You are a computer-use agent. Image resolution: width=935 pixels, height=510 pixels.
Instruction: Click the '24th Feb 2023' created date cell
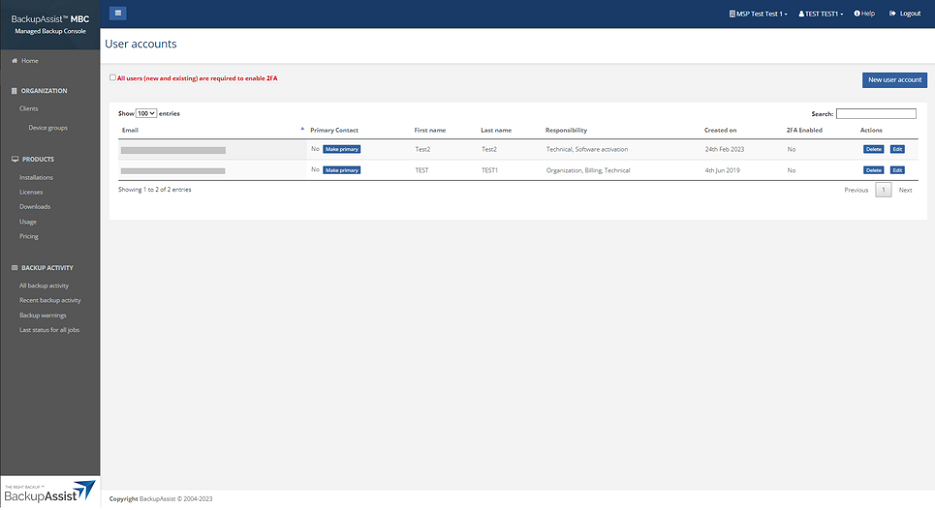point(725,149)
